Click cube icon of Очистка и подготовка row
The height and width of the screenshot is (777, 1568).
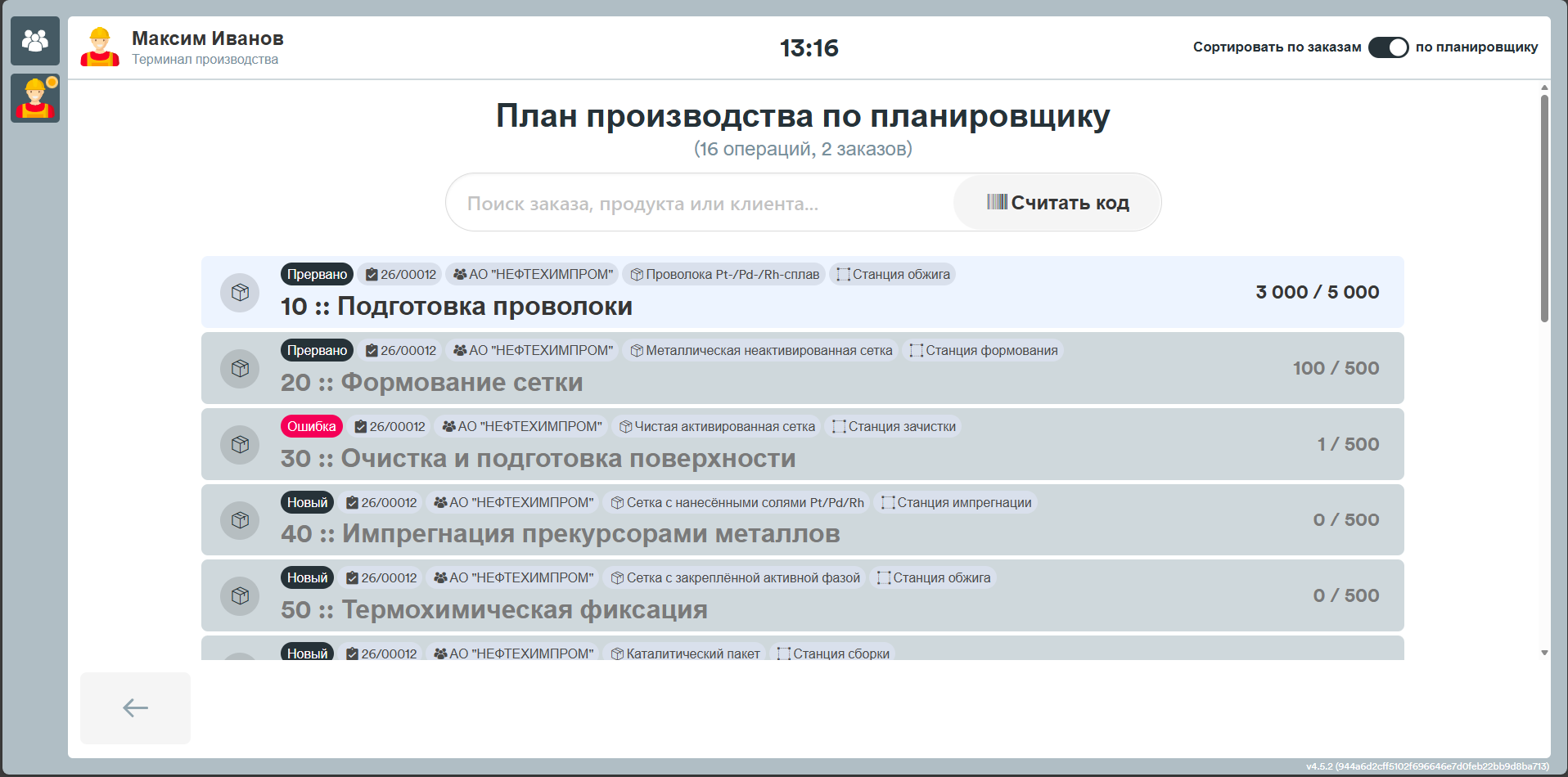click(240, 444)
